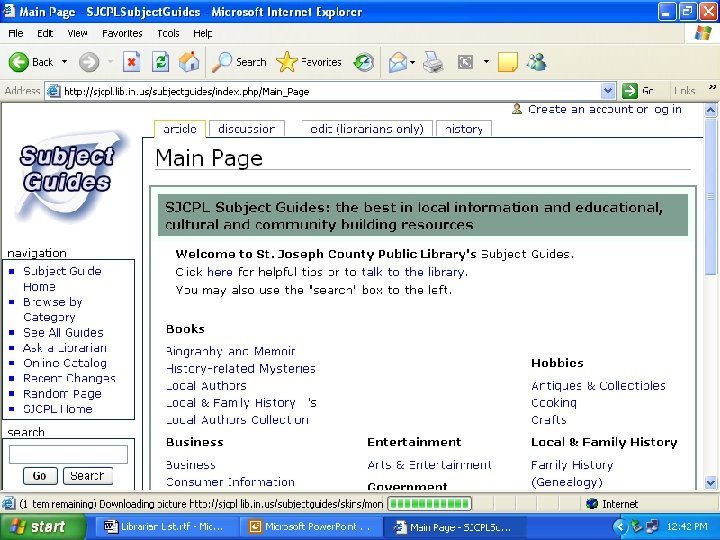
Task: Open the Edit menu
Action: (x=45, y=34)
